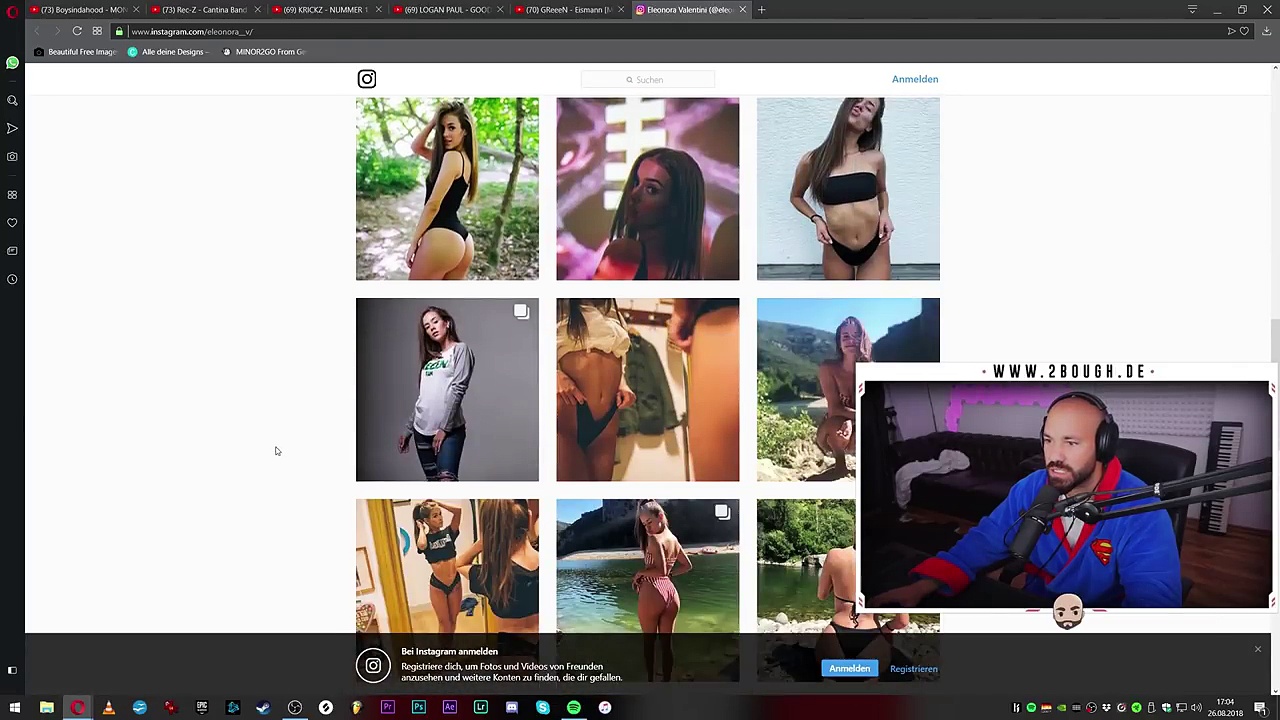The image size is (1280, 720).
Task: Click the Instagram logo in the header
Action: click(x=367, y=79)
